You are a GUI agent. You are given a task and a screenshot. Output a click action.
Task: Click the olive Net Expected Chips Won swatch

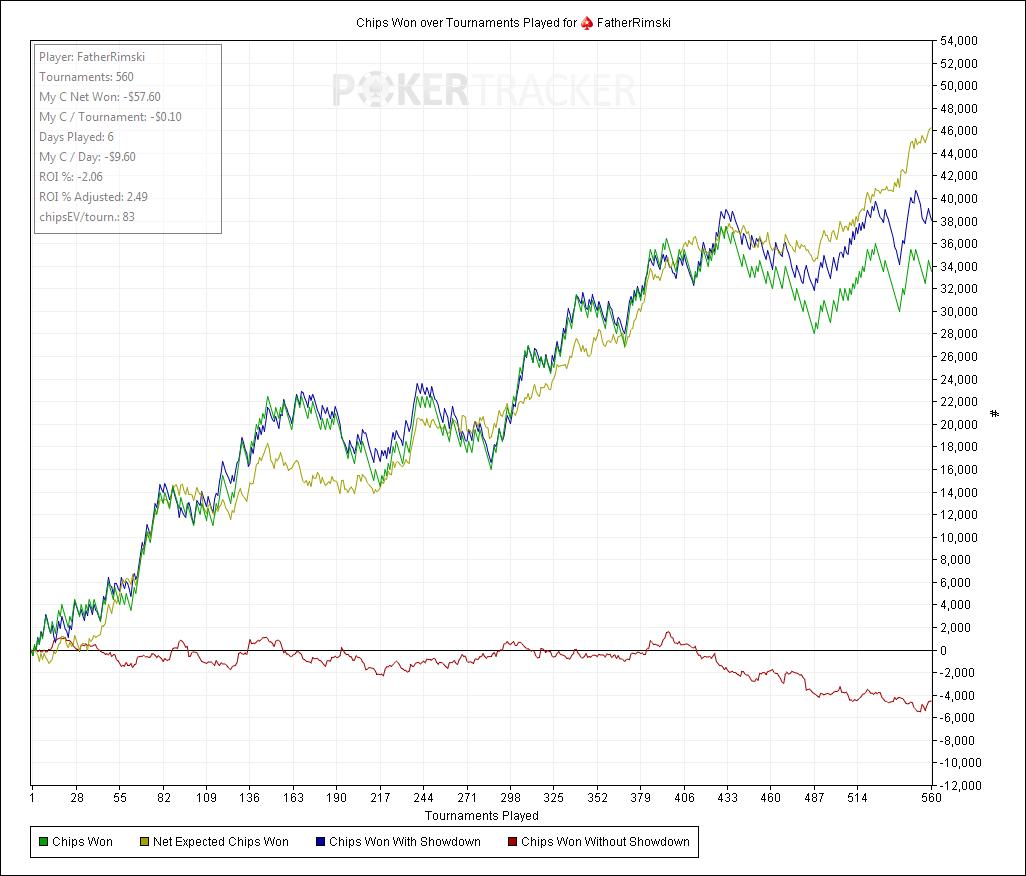[143, 842]
